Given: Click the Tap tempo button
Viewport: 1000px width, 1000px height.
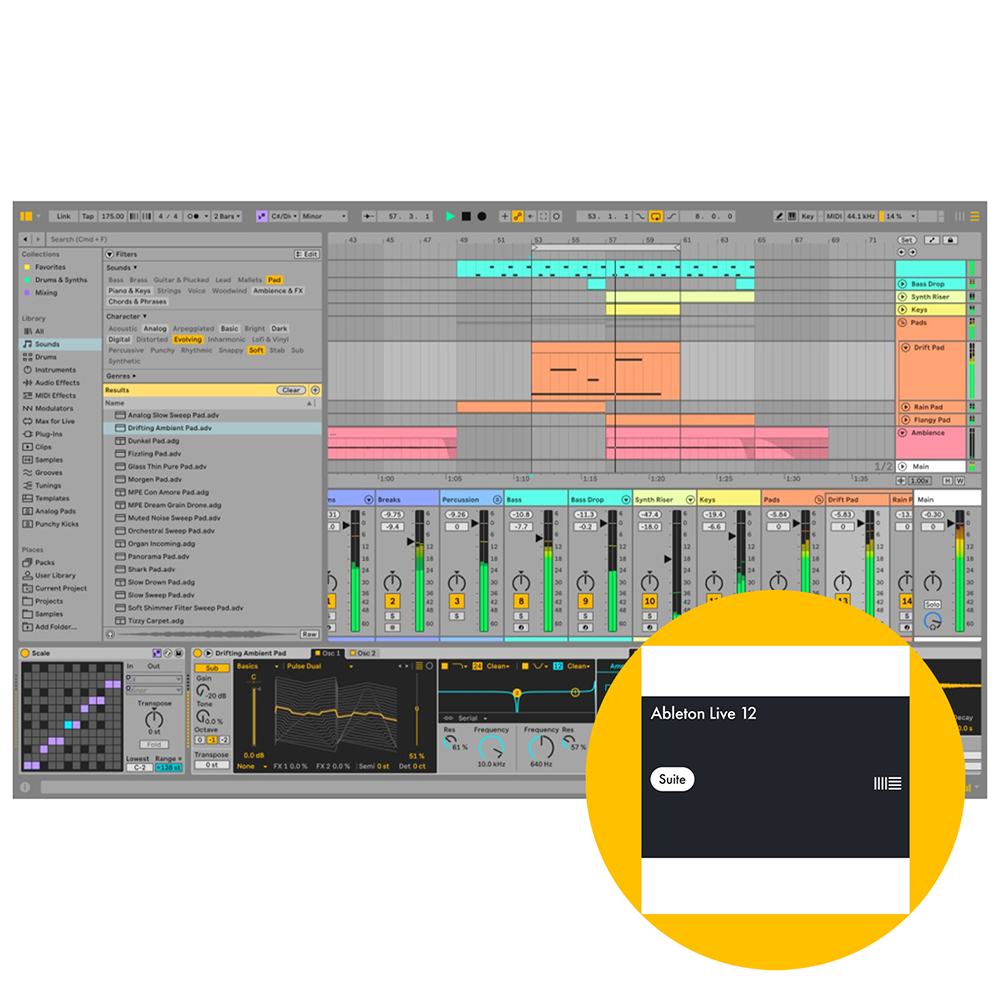Looking at the screenshot, I should point(88,216).
